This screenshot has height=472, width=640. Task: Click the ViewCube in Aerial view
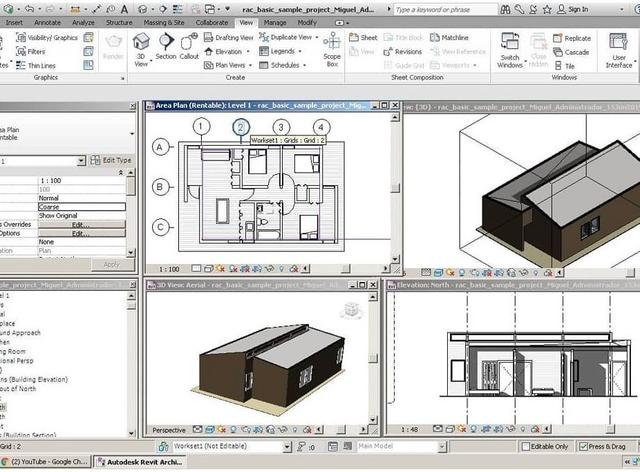[351, 309]
